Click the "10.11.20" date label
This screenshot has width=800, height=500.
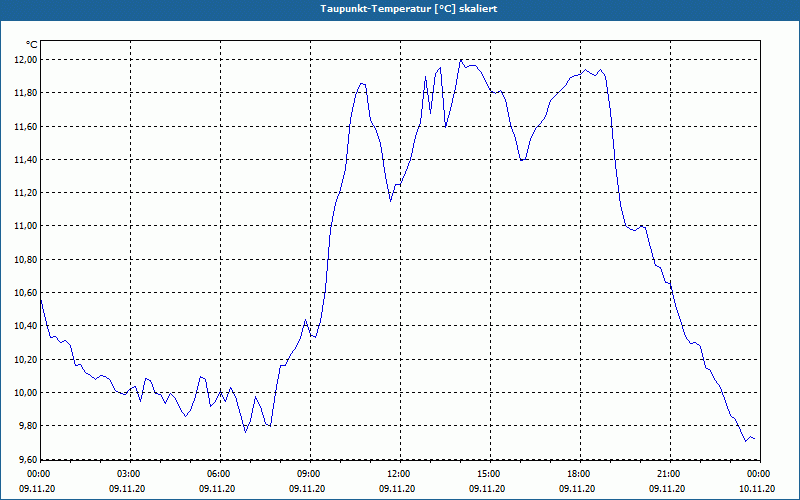point(757,489)
